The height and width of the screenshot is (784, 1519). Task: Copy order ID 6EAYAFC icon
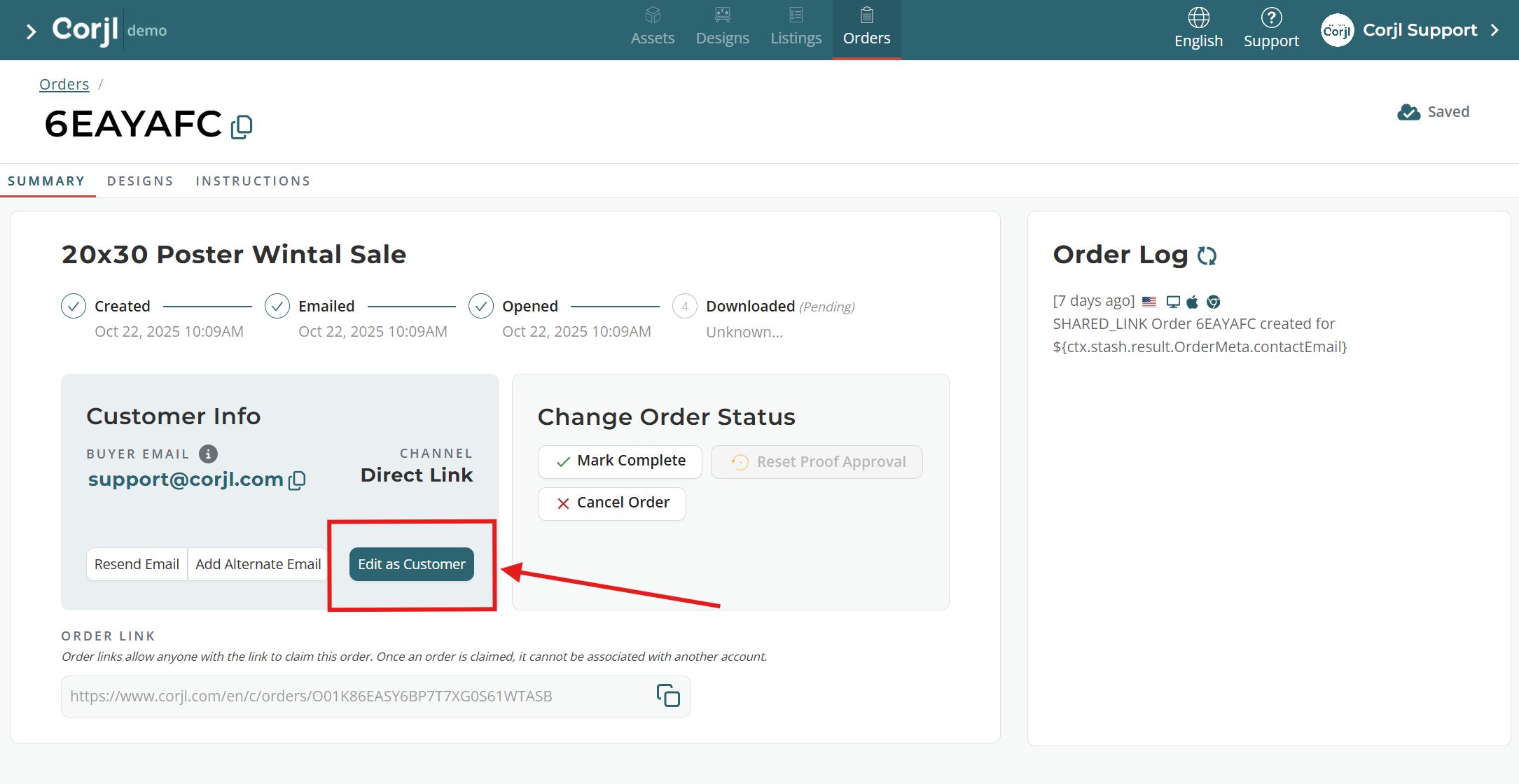(242, 127)
